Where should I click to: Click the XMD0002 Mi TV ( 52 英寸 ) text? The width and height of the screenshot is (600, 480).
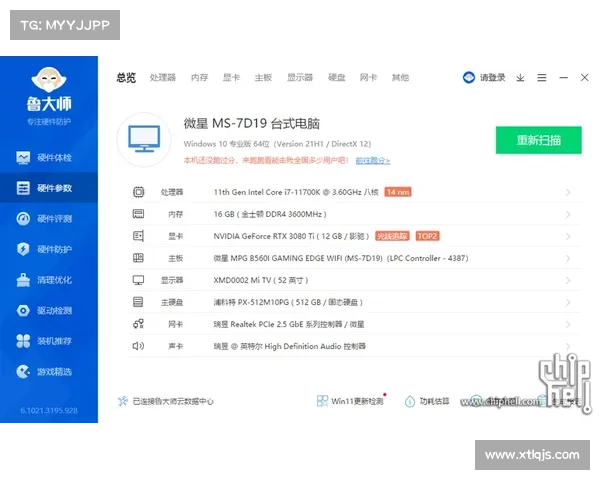click(261, 280)
